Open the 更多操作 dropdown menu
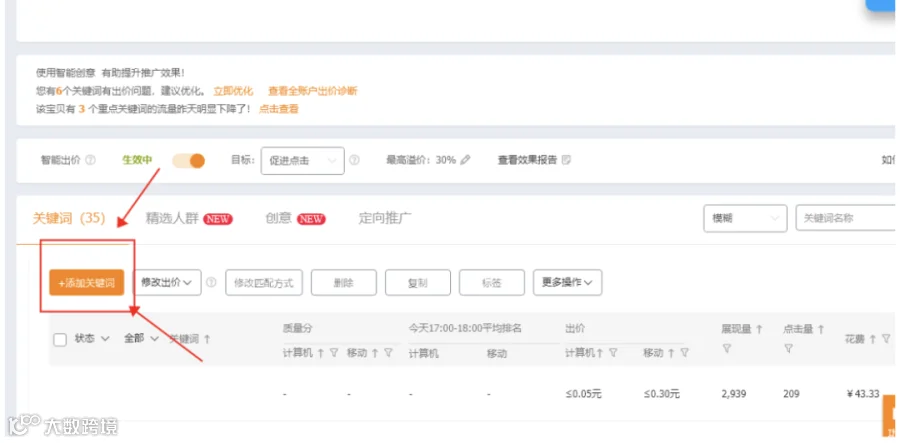This screenshot has width=900, height=443. pyautogui.click(x=567, y=282)
